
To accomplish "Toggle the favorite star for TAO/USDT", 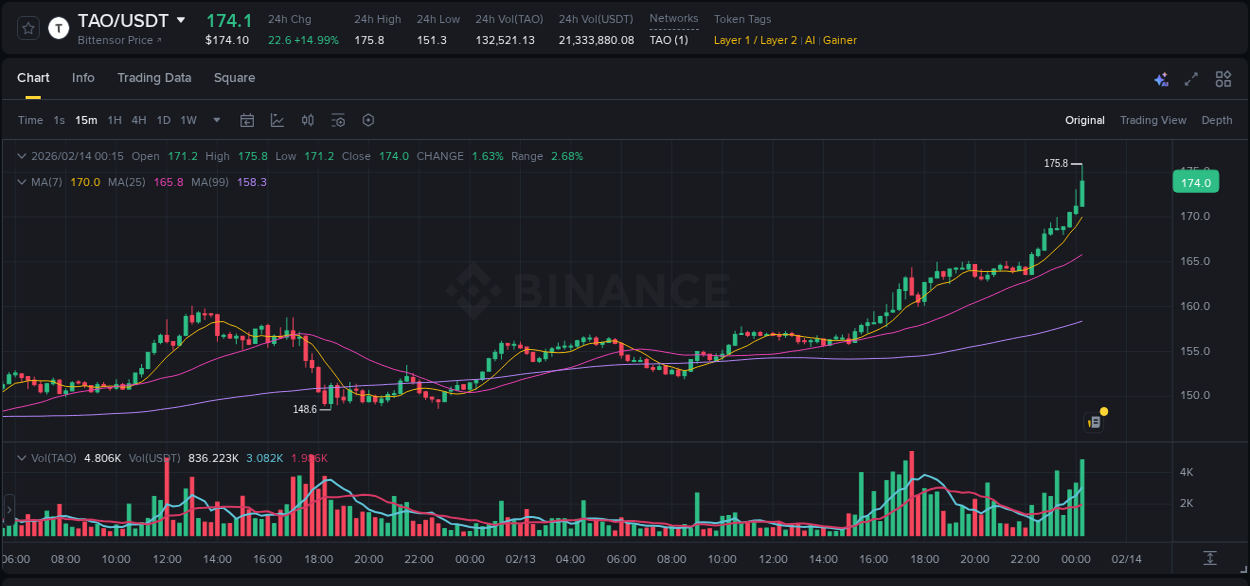I will [28, 28].
